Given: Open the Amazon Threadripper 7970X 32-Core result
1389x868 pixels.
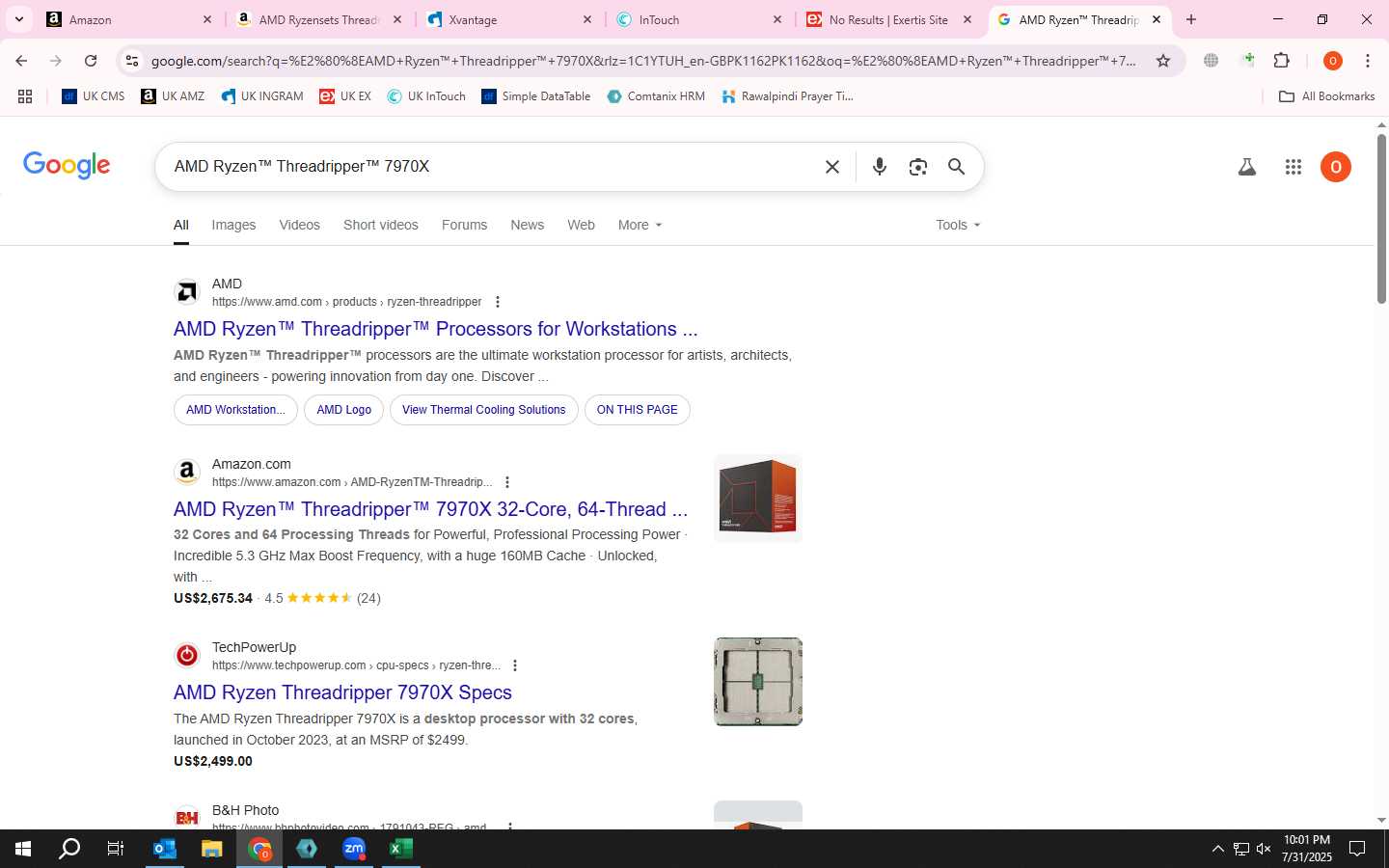Looking at the screenshot, I should click(430, 509).
